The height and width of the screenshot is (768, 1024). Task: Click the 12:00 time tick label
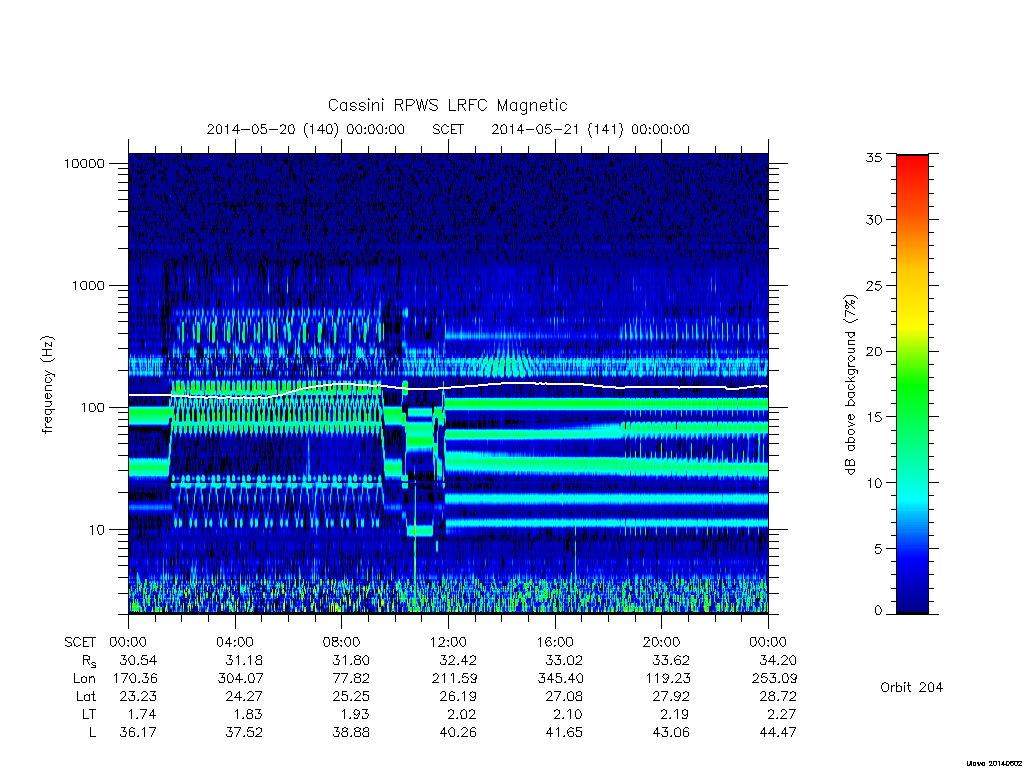click(x=448, y=642)
